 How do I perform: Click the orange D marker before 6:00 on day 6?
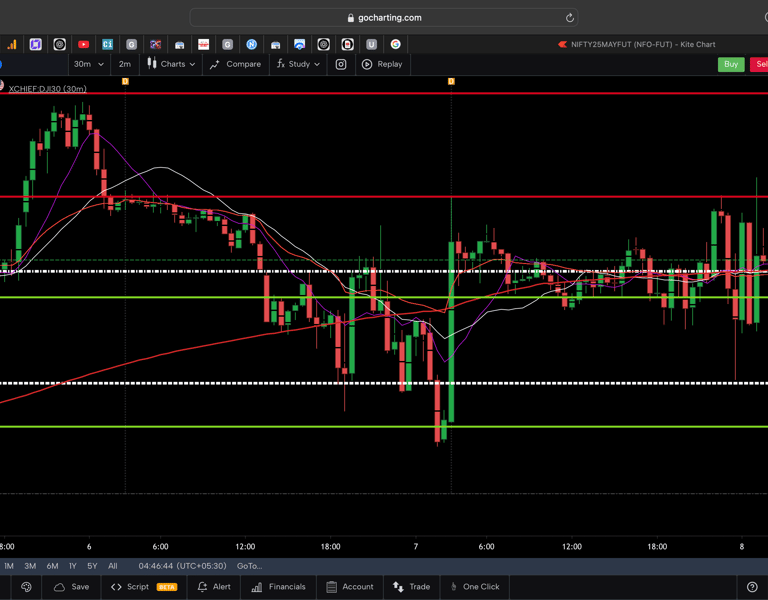click(x=125, y=81)
